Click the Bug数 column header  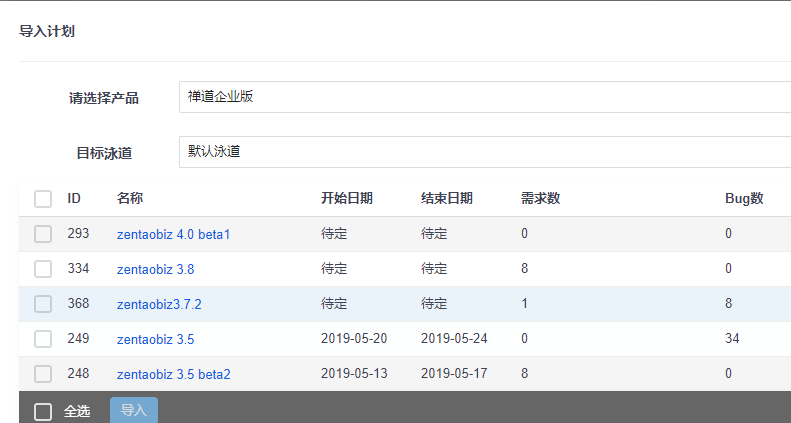click(x=744, y=198)
